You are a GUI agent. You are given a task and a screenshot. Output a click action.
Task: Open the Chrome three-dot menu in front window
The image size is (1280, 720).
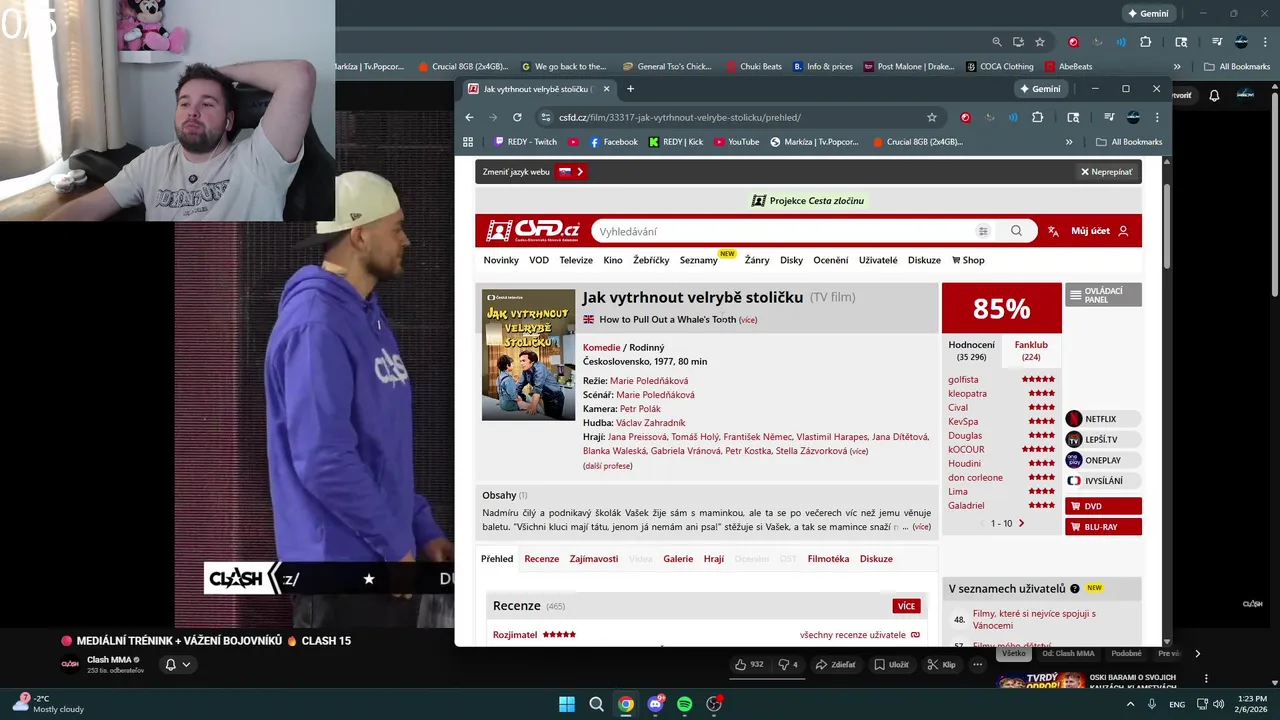tap(1157, 117)
